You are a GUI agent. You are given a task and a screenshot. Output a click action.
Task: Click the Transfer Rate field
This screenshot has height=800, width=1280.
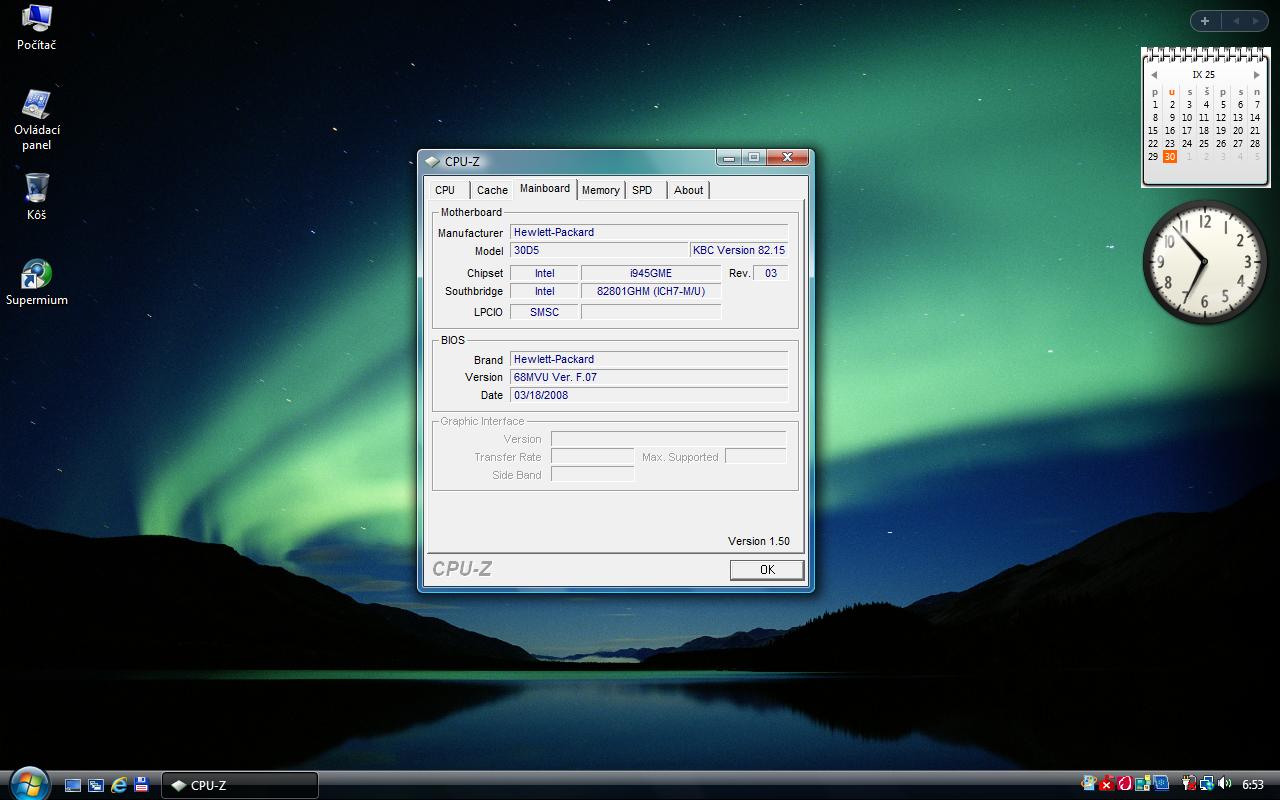[593, 457]
